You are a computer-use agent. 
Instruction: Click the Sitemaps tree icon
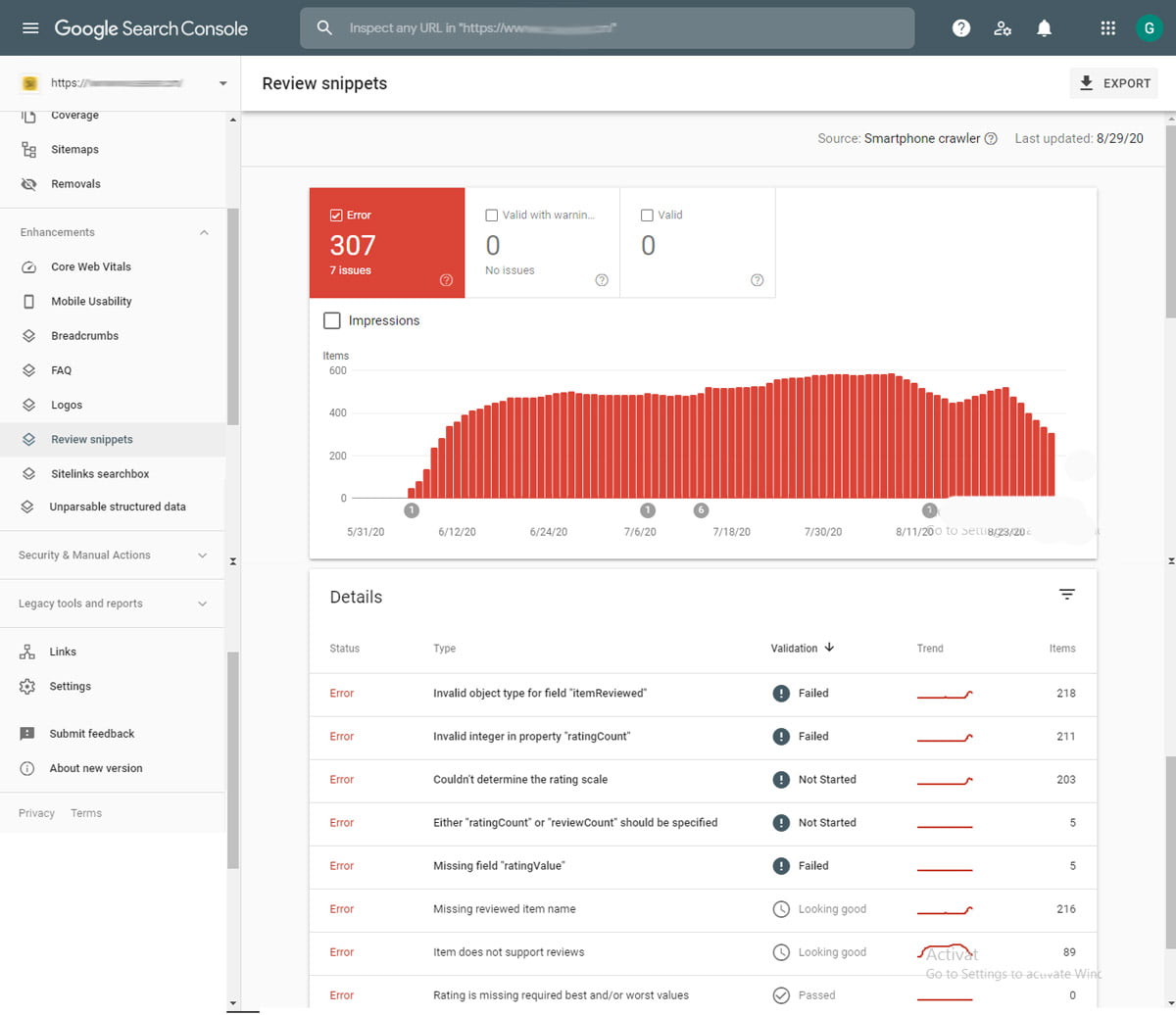pos(29,150)
